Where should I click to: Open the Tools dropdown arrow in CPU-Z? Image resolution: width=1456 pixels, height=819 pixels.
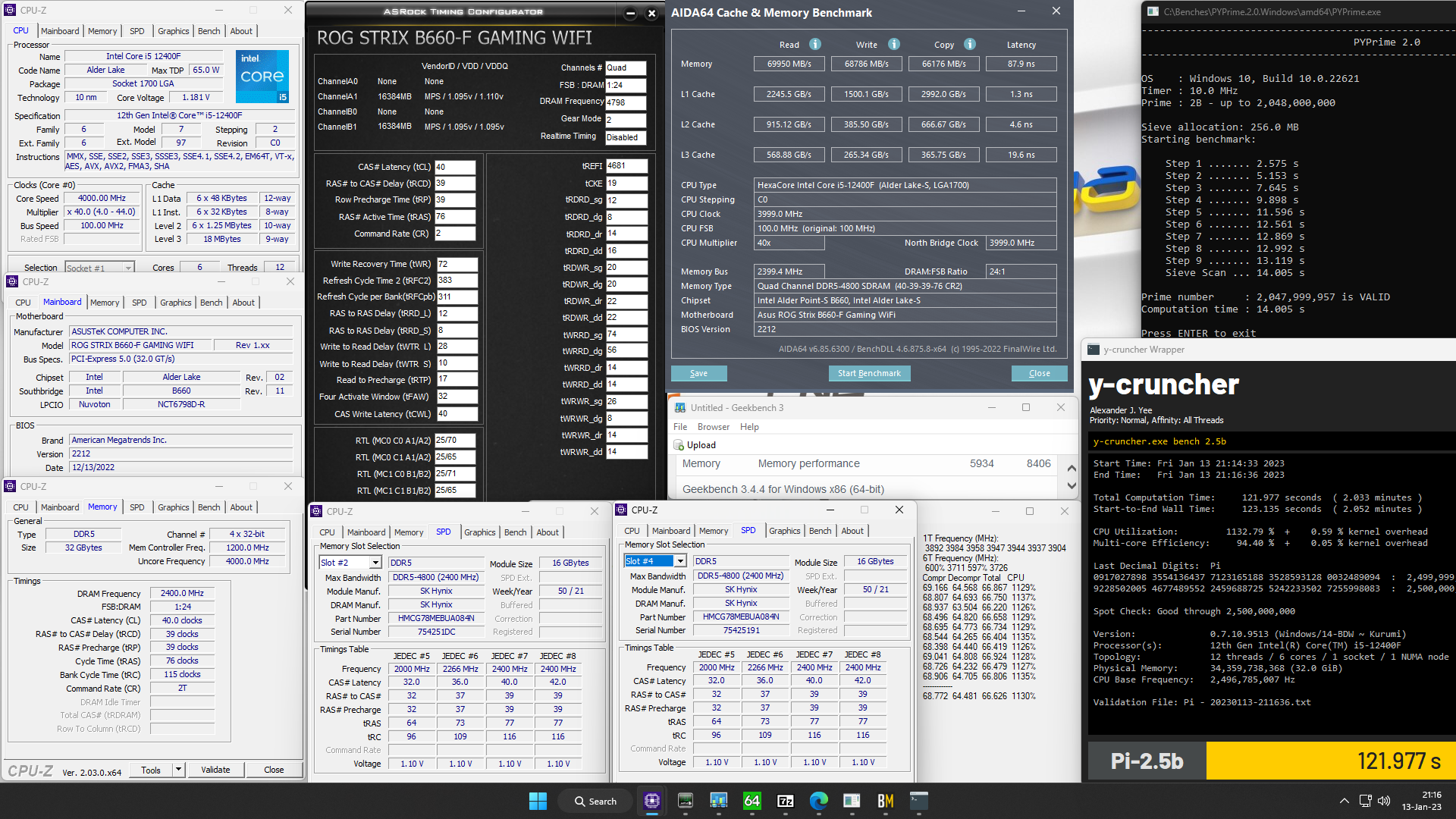178,770
